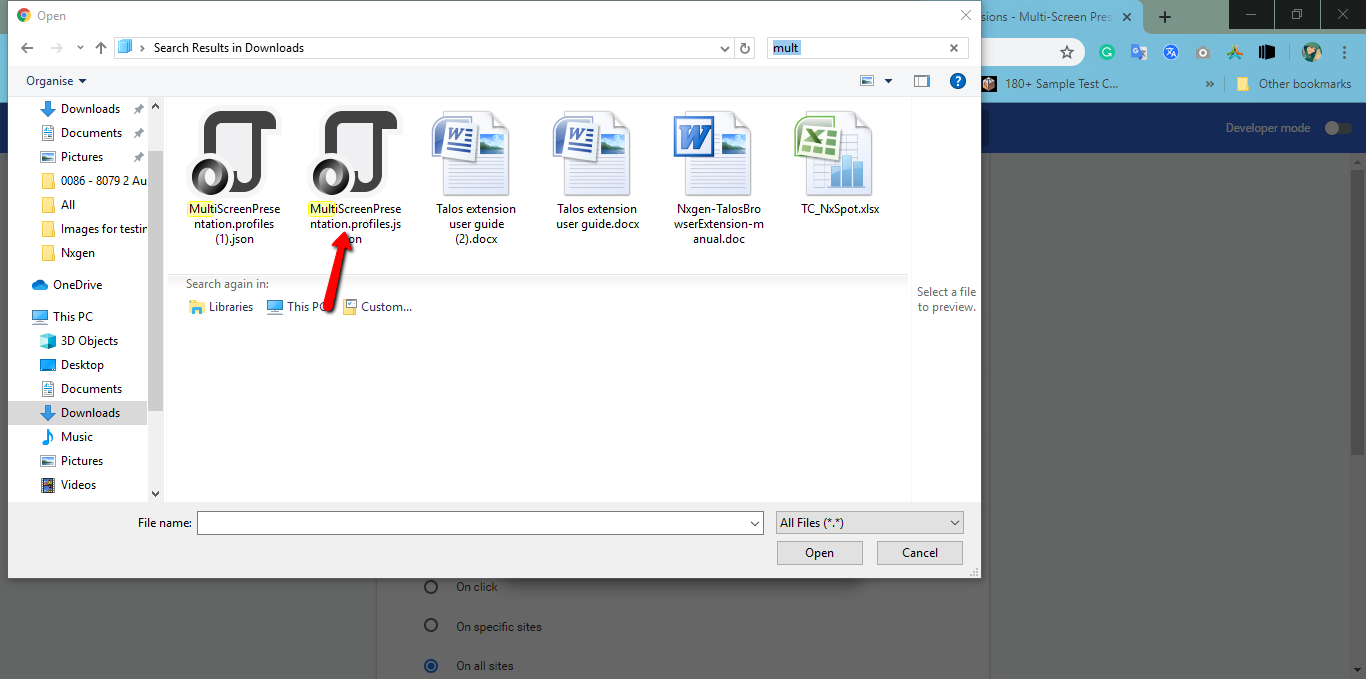The image size is (1366, 679).
Task: Open the view options dropdown arrow
Action: tap(888, 81)
